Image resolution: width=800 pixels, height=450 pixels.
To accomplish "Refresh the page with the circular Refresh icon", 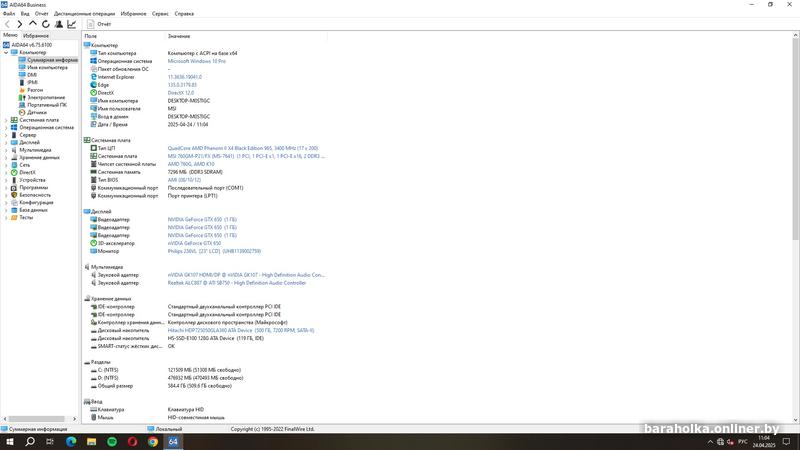I will coord(45,24).
